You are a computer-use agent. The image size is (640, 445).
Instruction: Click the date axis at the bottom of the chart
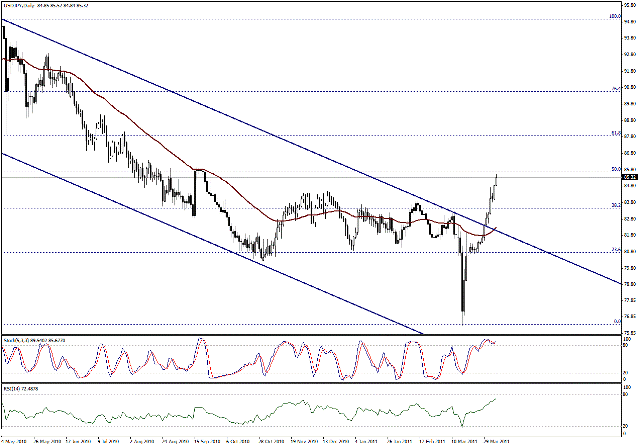tap(300, 439)
